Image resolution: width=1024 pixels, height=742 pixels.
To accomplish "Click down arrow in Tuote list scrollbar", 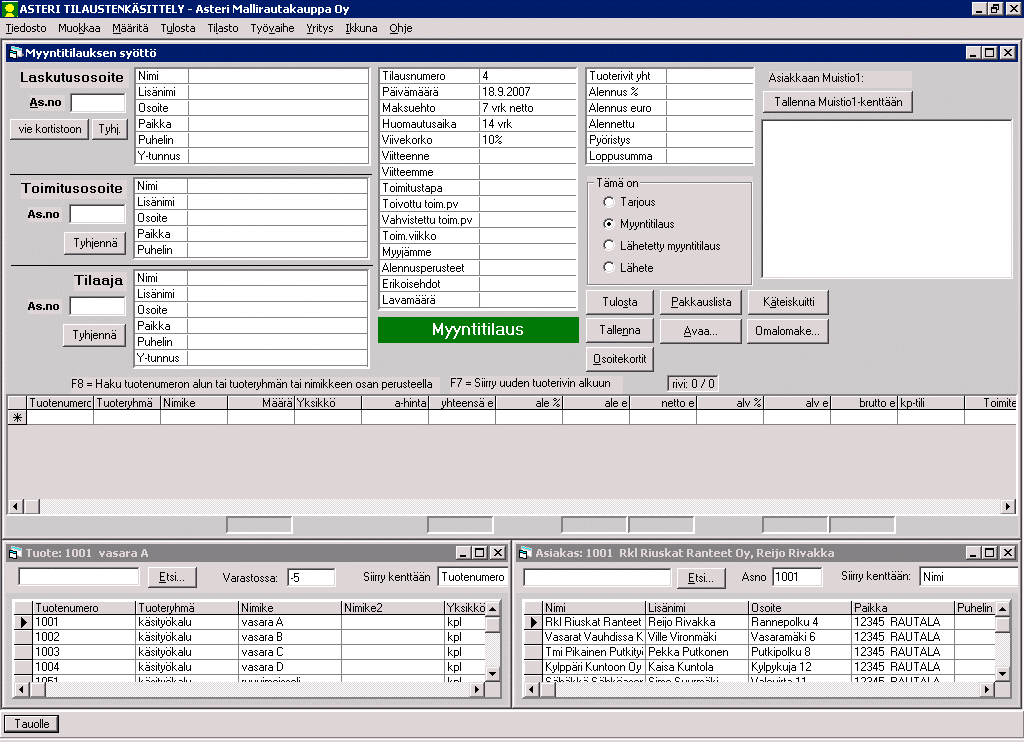I will coord(492,673).
